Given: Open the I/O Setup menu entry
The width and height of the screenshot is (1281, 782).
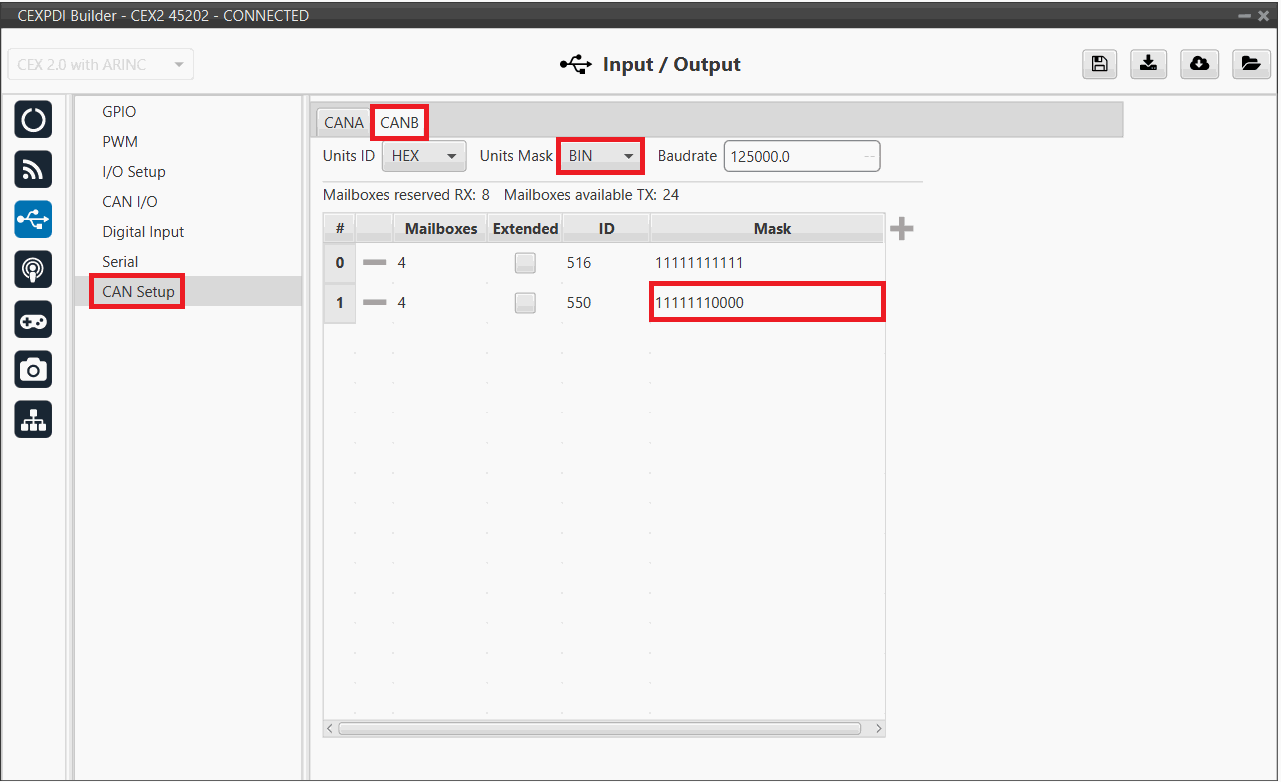Looking at the screenshot, I should (134, 172).
